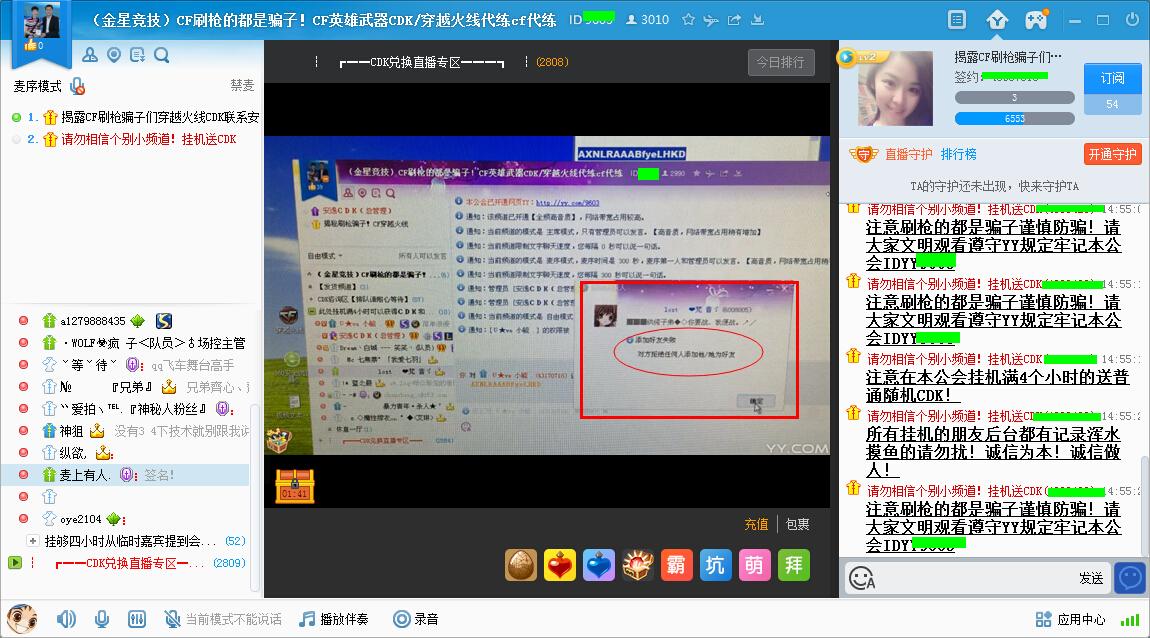The height and width of the screenshot is (638, 1150).
Task: Click the share arrow icon in title bar
Action: [x=734, y=20]
